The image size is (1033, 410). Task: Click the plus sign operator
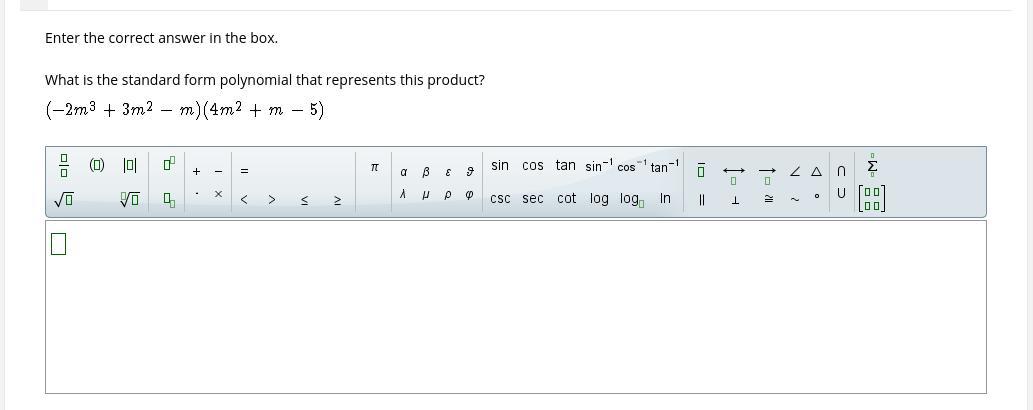(x=196, y=171)
